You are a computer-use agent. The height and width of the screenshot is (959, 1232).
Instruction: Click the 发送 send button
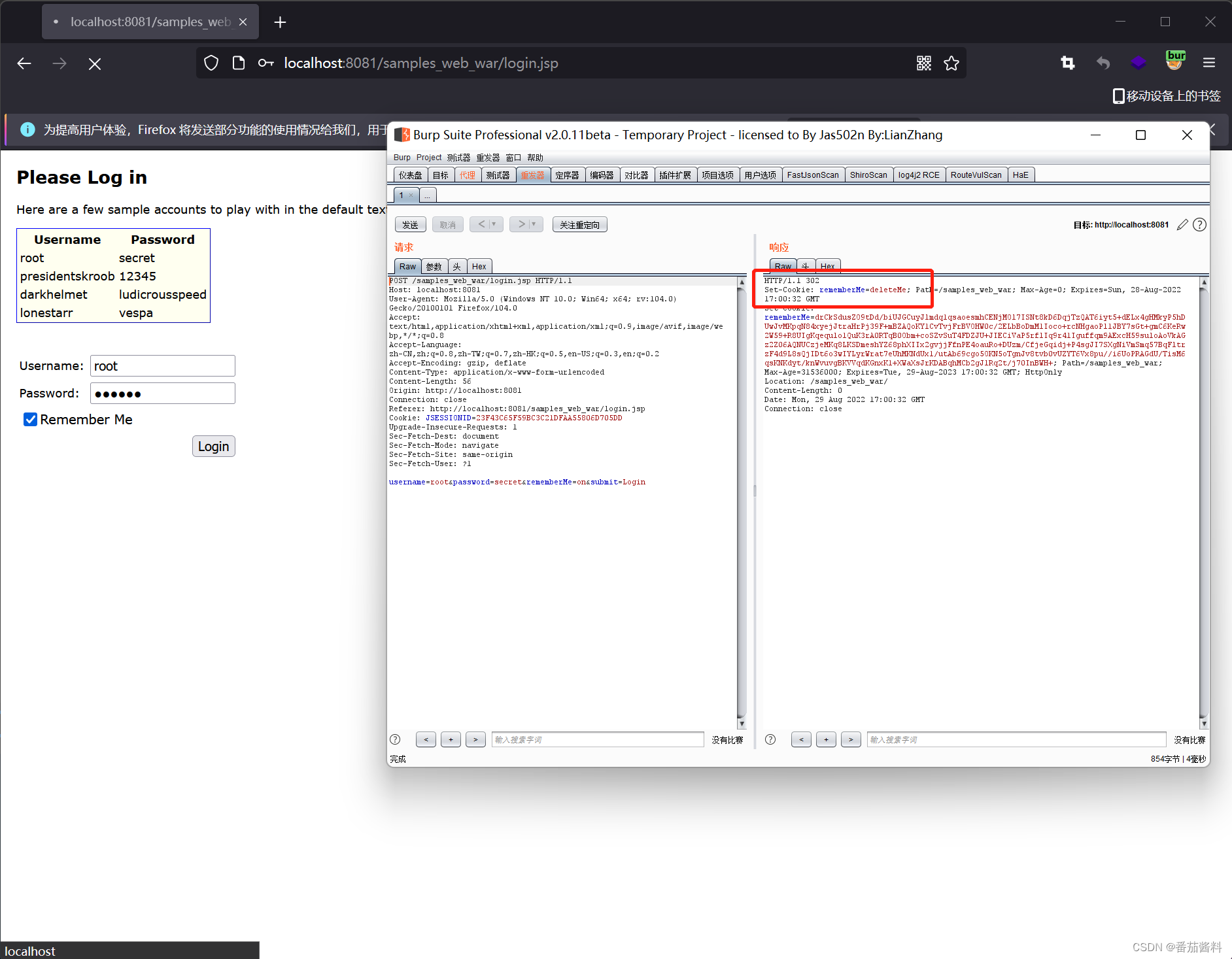coord(411,225)
